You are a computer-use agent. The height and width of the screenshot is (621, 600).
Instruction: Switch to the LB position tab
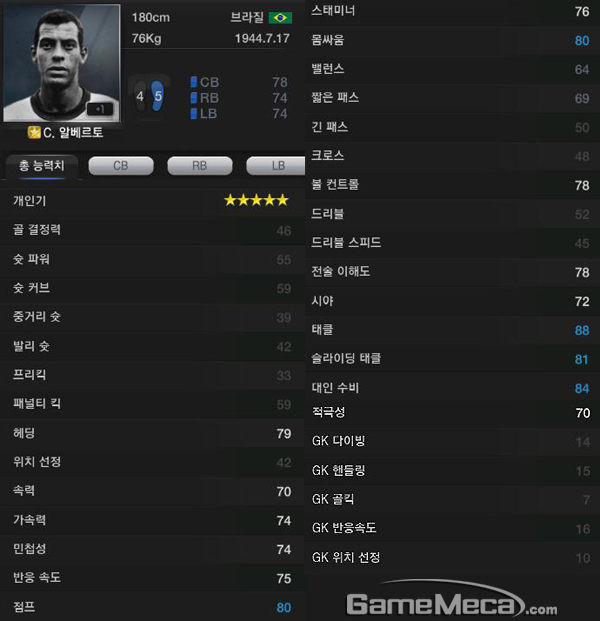pyautogui.click(x=276, y=166)
